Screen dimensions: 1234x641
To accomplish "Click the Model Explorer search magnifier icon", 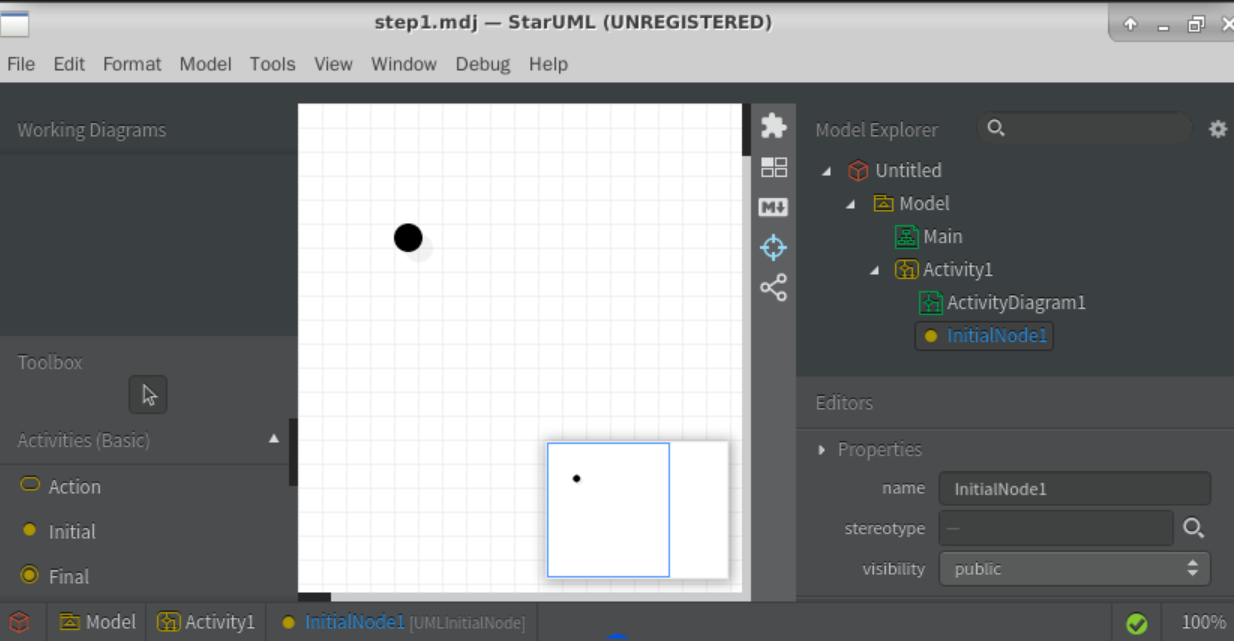I will pos(995,128).
